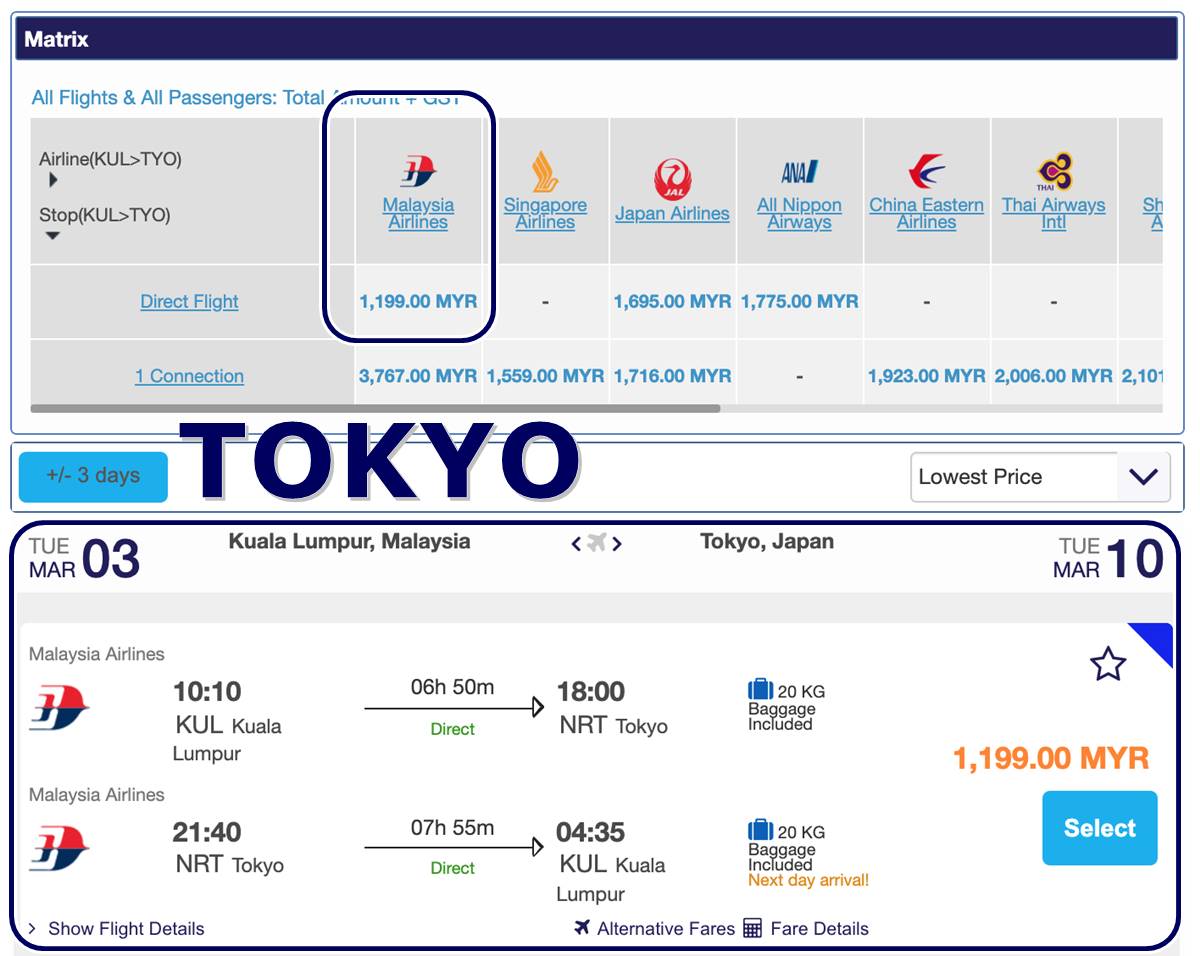
Task: Click the ANA logo in the matrix
Action: (800, 172)
